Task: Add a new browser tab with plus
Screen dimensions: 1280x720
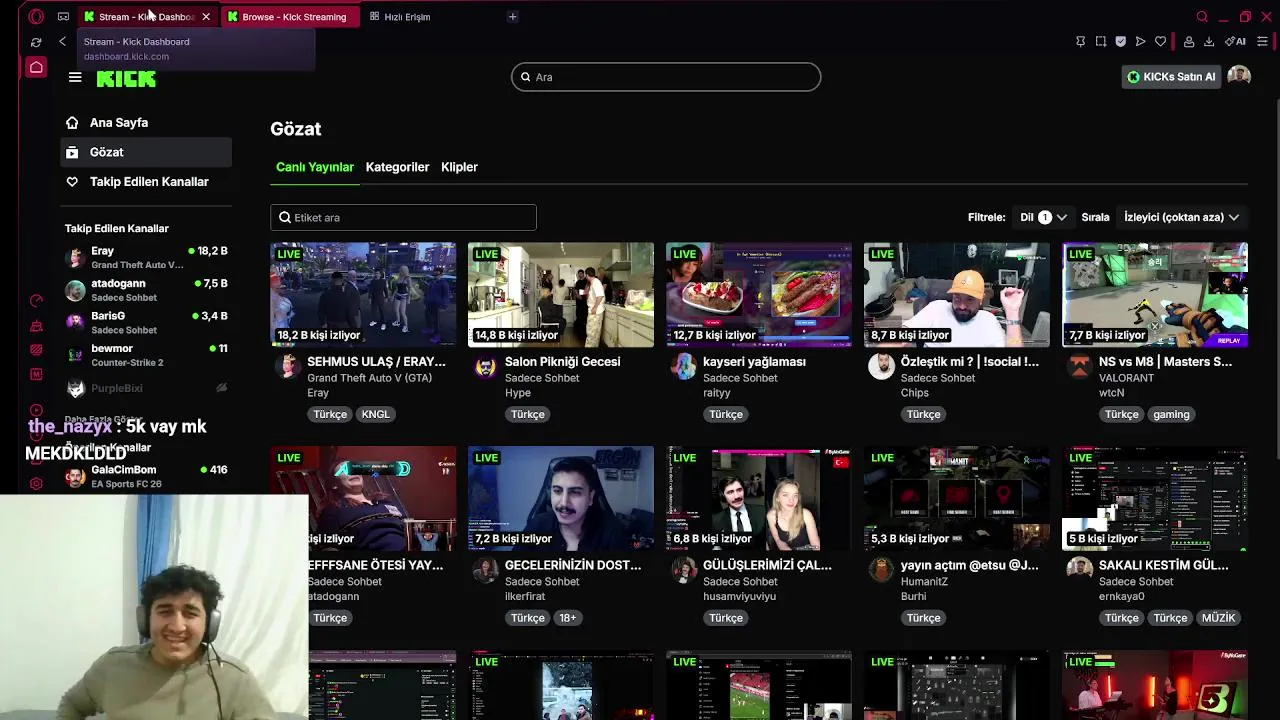Action: click(x=512, y=16)
